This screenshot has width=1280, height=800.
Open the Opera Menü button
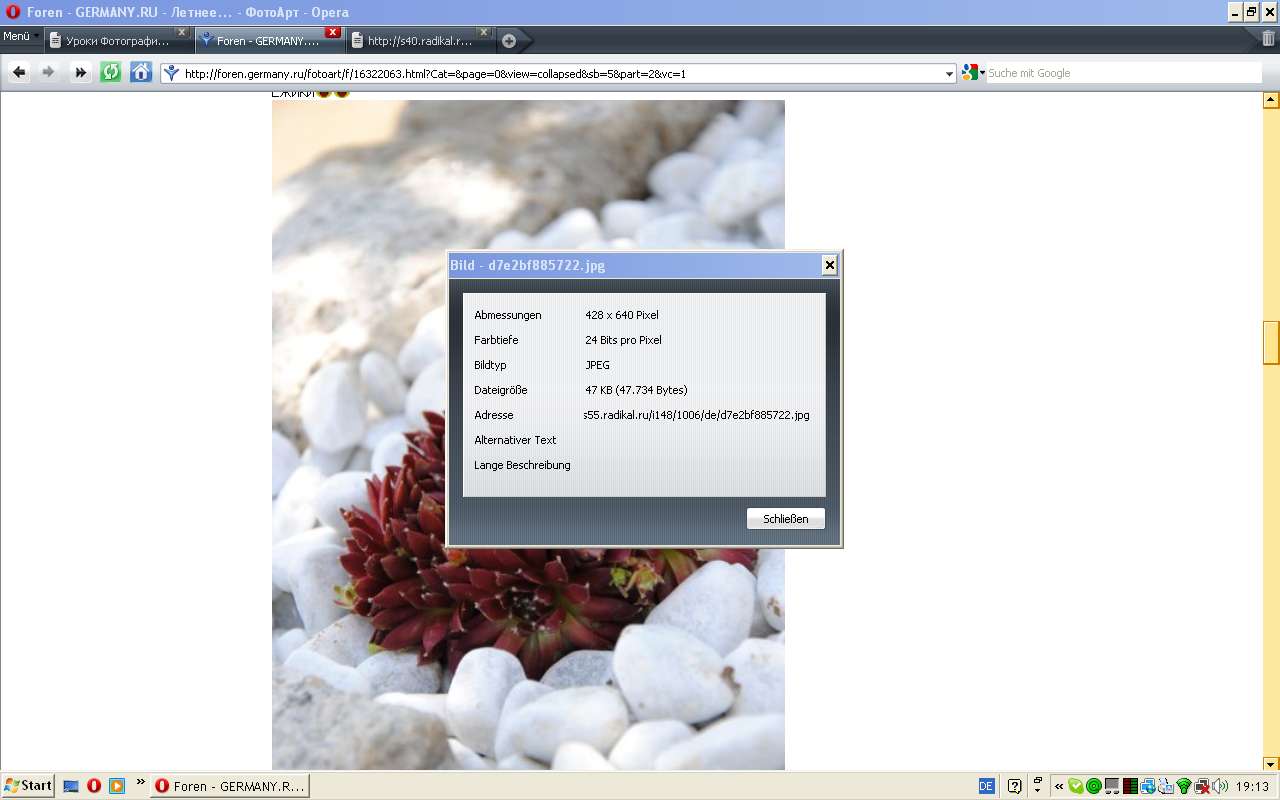click(20, 36)
